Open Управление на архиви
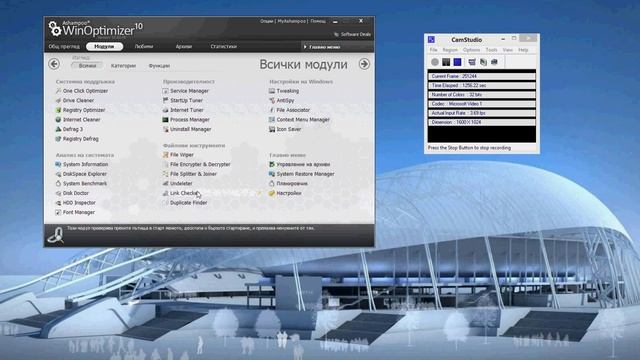Image resolution: width=640 pixels, height=360 pixels. pyautogui.click(x=303, y=164)
